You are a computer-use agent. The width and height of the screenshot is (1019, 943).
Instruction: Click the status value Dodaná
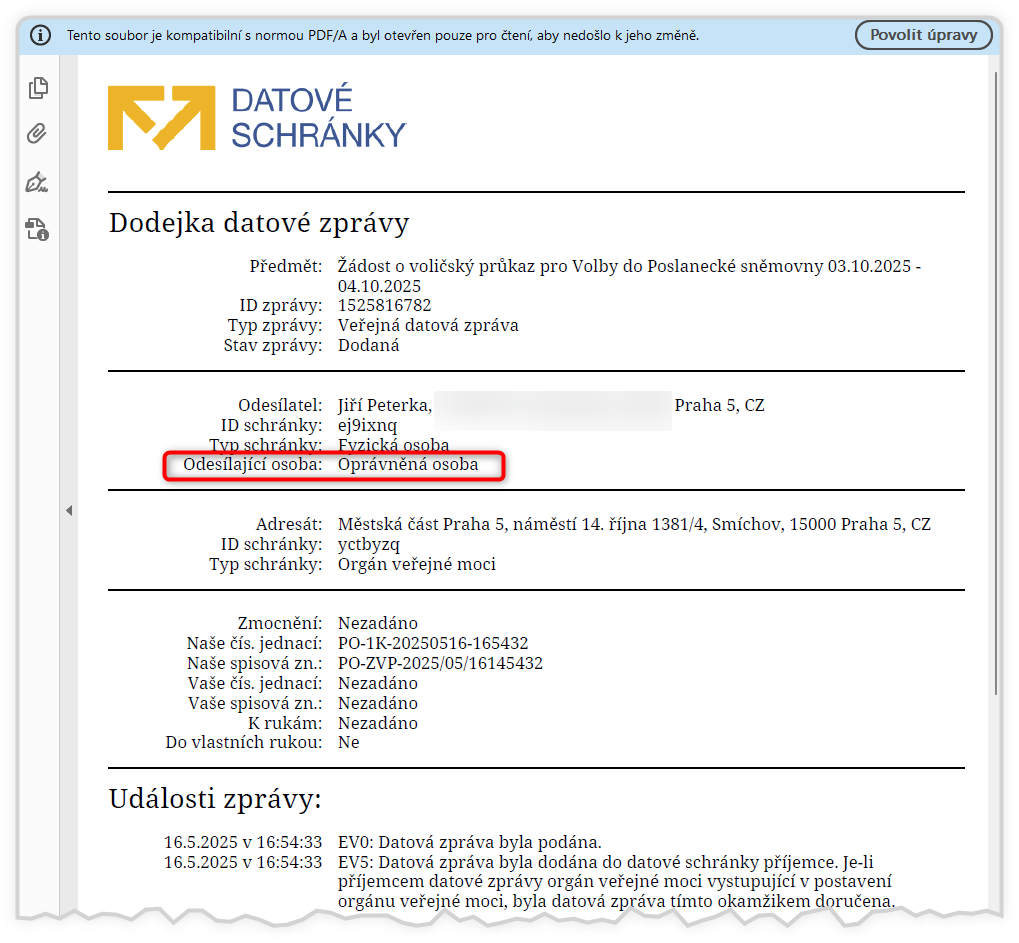(368, 346)
